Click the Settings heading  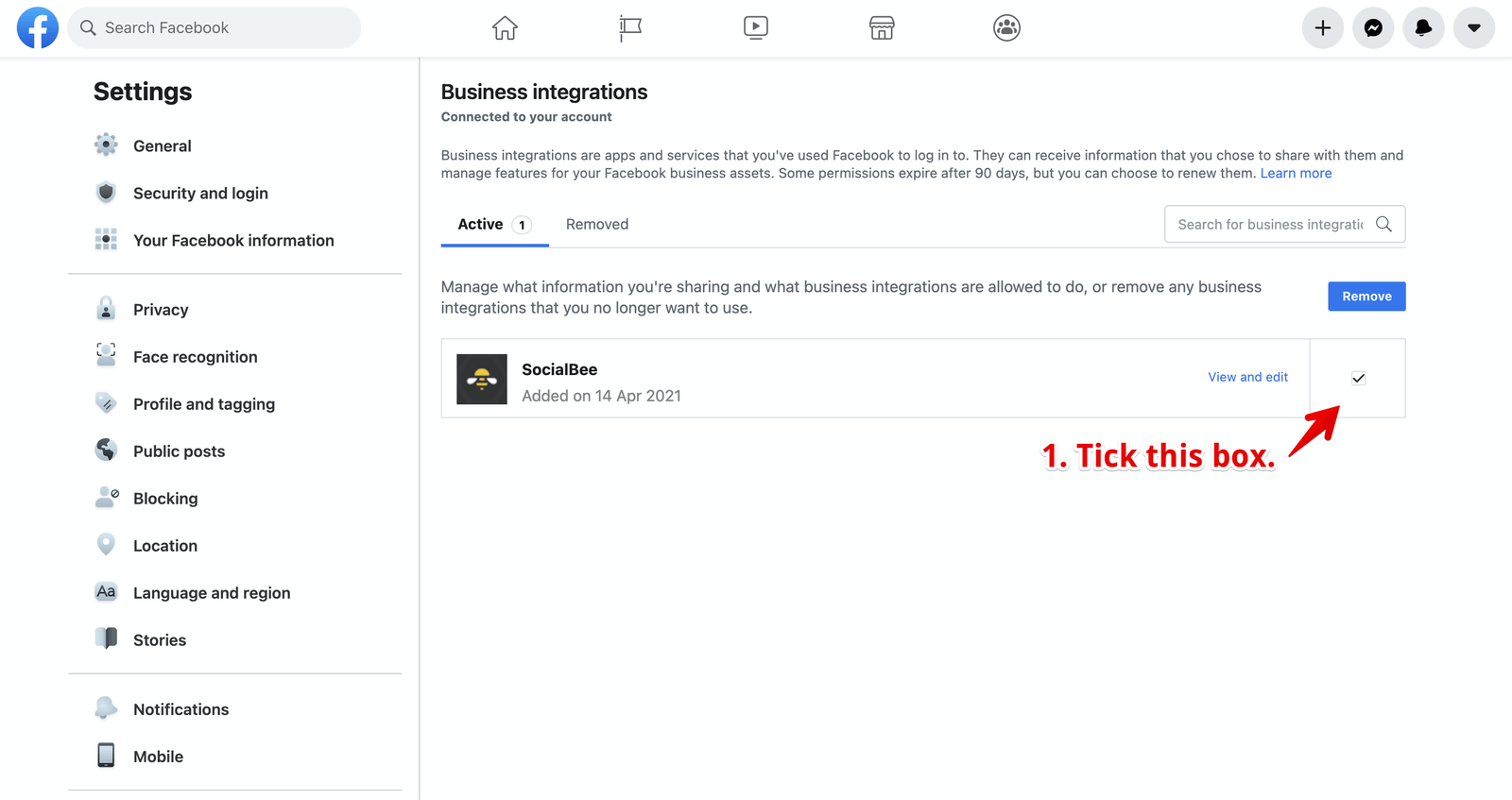(143, 92)
